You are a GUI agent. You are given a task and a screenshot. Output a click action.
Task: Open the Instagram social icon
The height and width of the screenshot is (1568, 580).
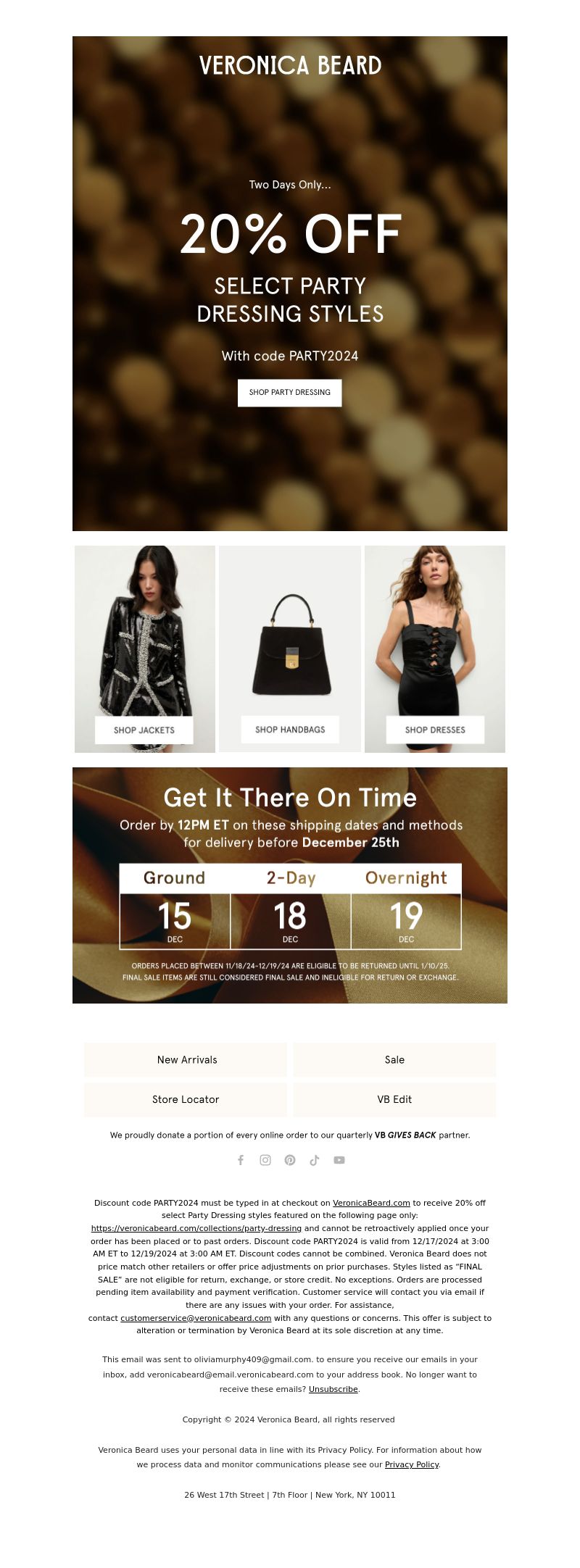(265, 1160)
